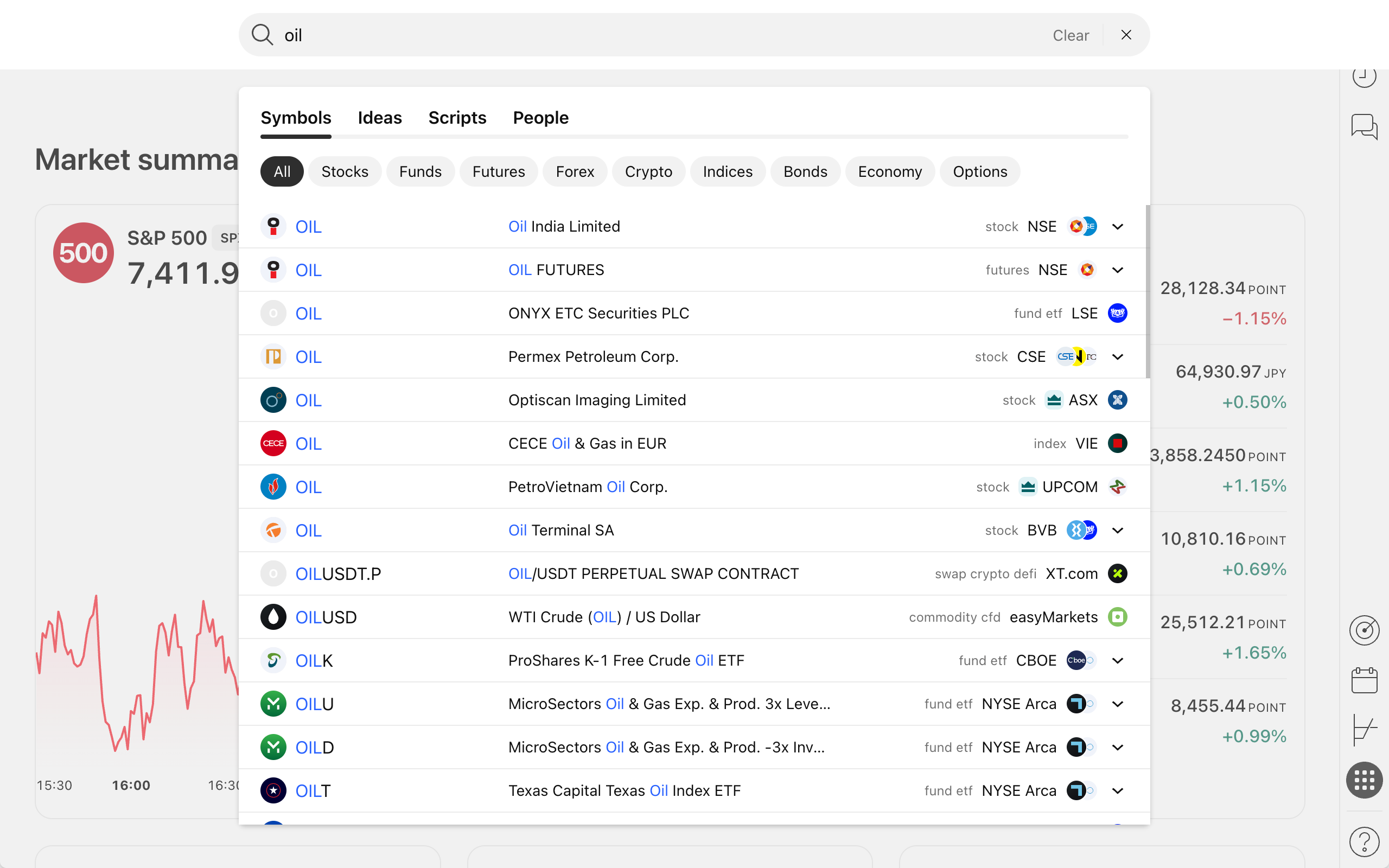Click the CECE Oil & Gas logo icon

pyautogui.click(x=273, y=444)
